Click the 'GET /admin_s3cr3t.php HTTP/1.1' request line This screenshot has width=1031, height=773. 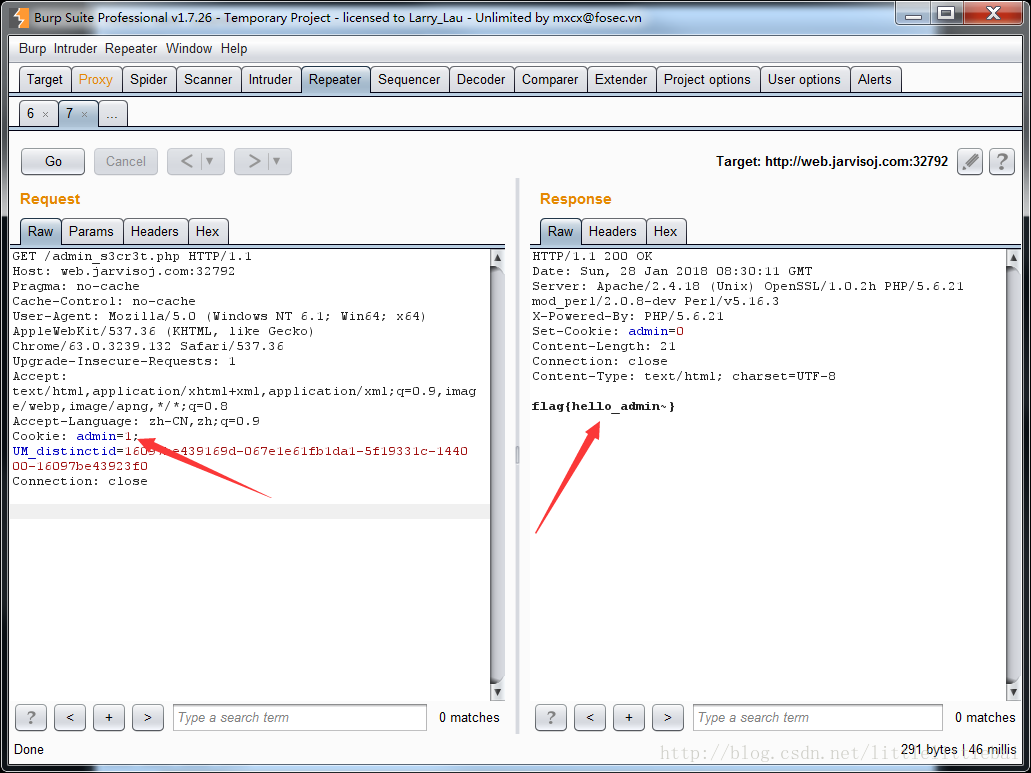[x=132, y=256]
